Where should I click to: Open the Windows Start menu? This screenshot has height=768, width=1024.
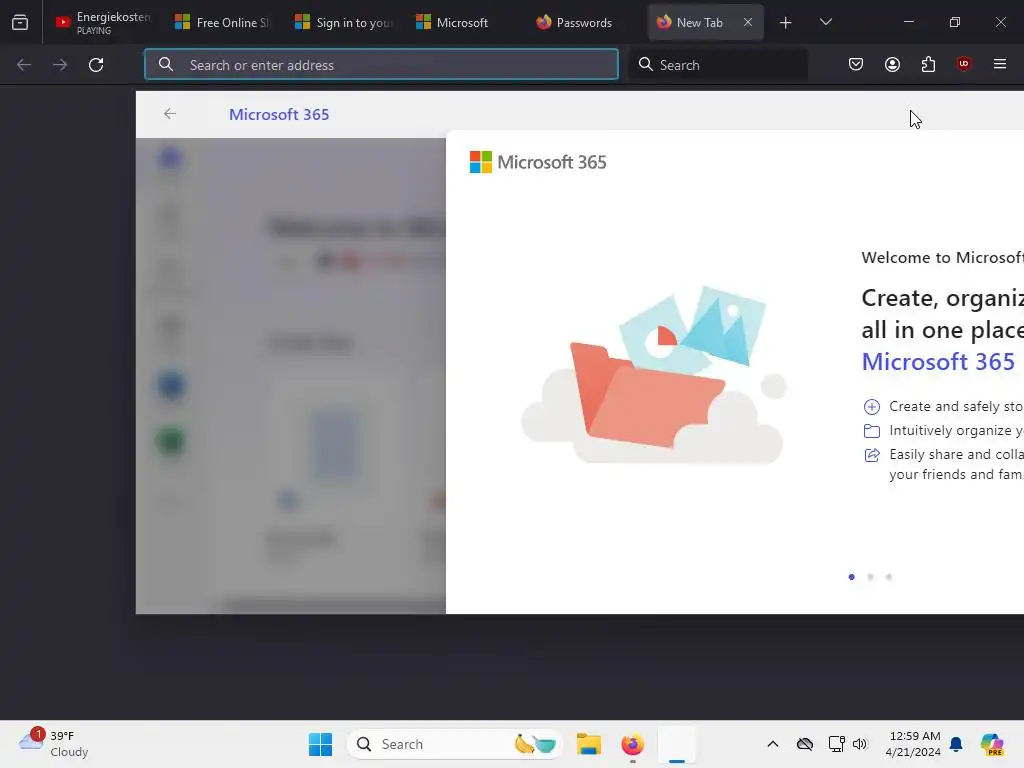[320, 744]
